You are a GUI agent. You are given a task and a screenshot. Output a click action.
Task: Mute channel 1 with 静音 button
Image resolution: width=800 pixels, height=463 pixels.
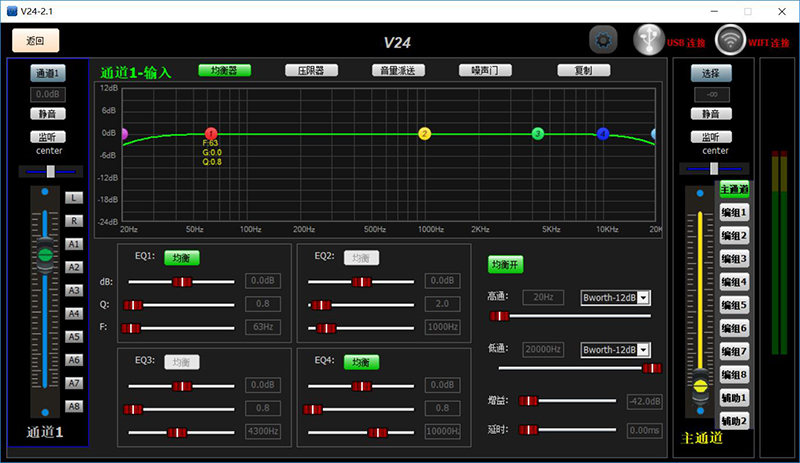(48, 114)
